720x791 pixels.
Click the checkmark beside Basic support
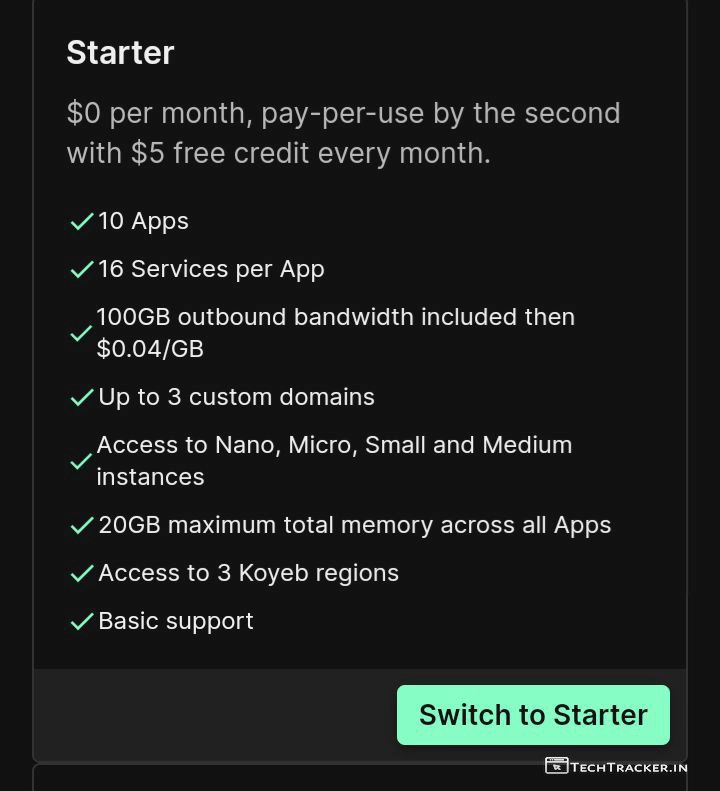coord(82,621)
